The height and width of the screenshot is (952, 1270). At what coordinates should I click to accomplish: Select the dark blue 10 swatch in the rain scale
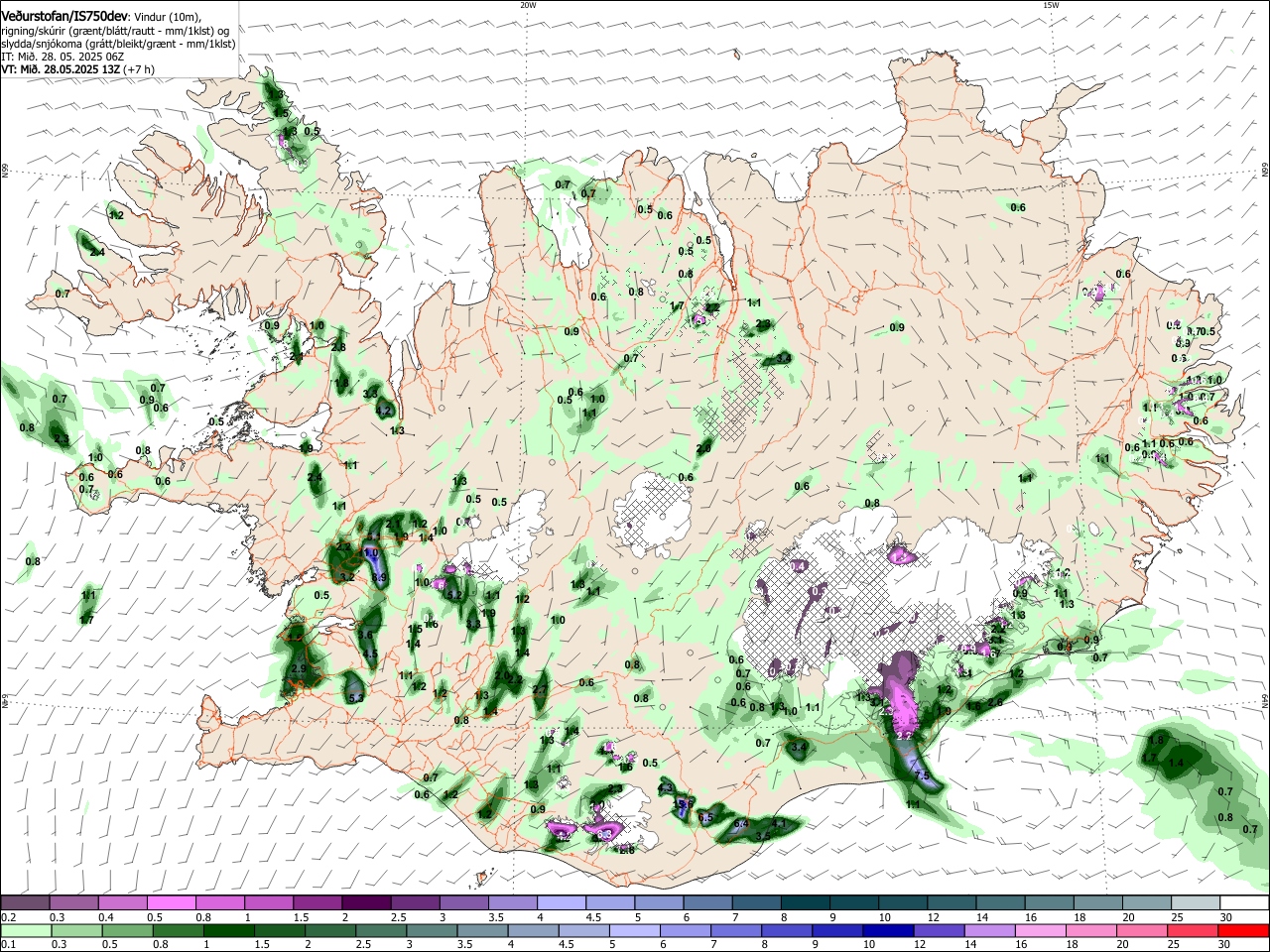tap(889, 930)
